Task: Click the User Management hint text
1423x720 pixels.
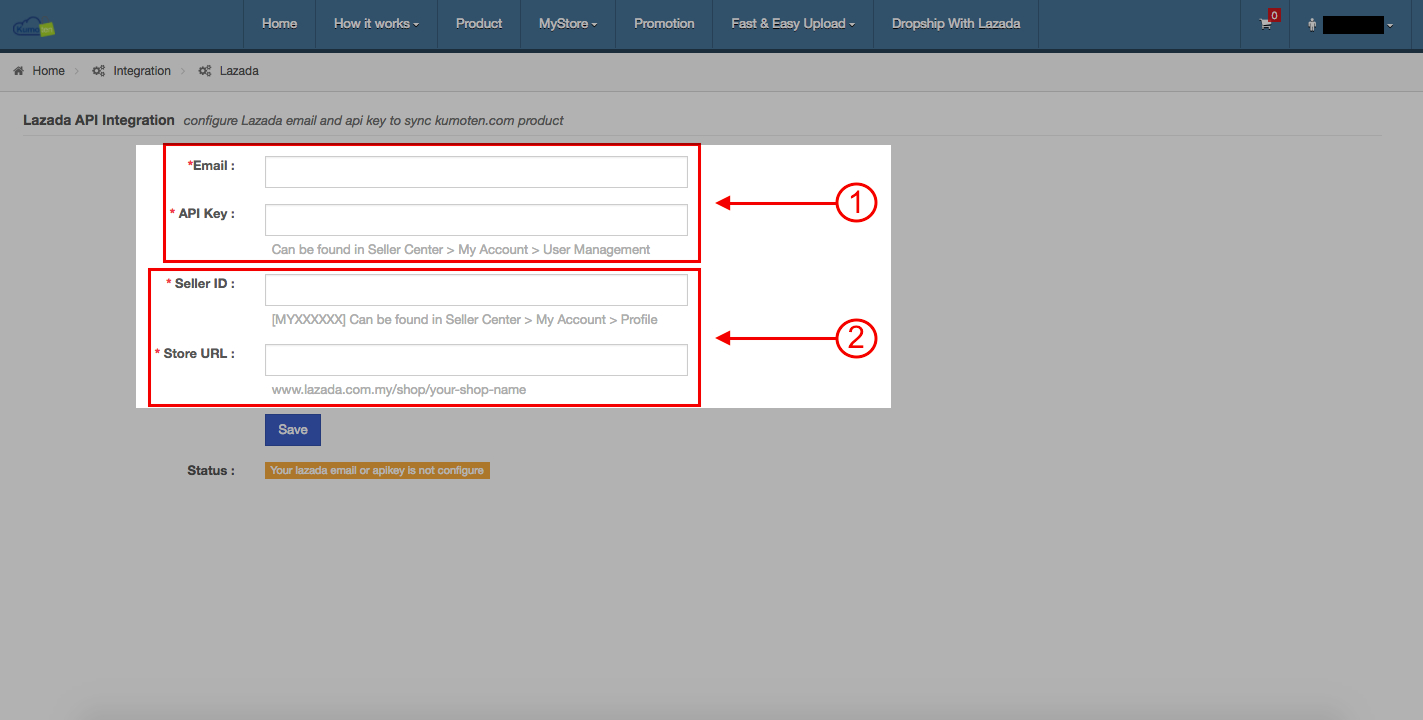Action: pyautogui.click(x=461, y=250)
